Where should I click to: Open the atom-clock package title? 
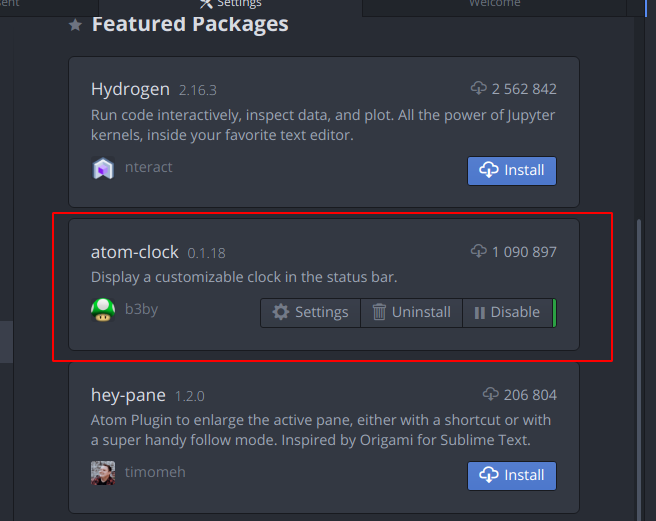coord(135,252)
